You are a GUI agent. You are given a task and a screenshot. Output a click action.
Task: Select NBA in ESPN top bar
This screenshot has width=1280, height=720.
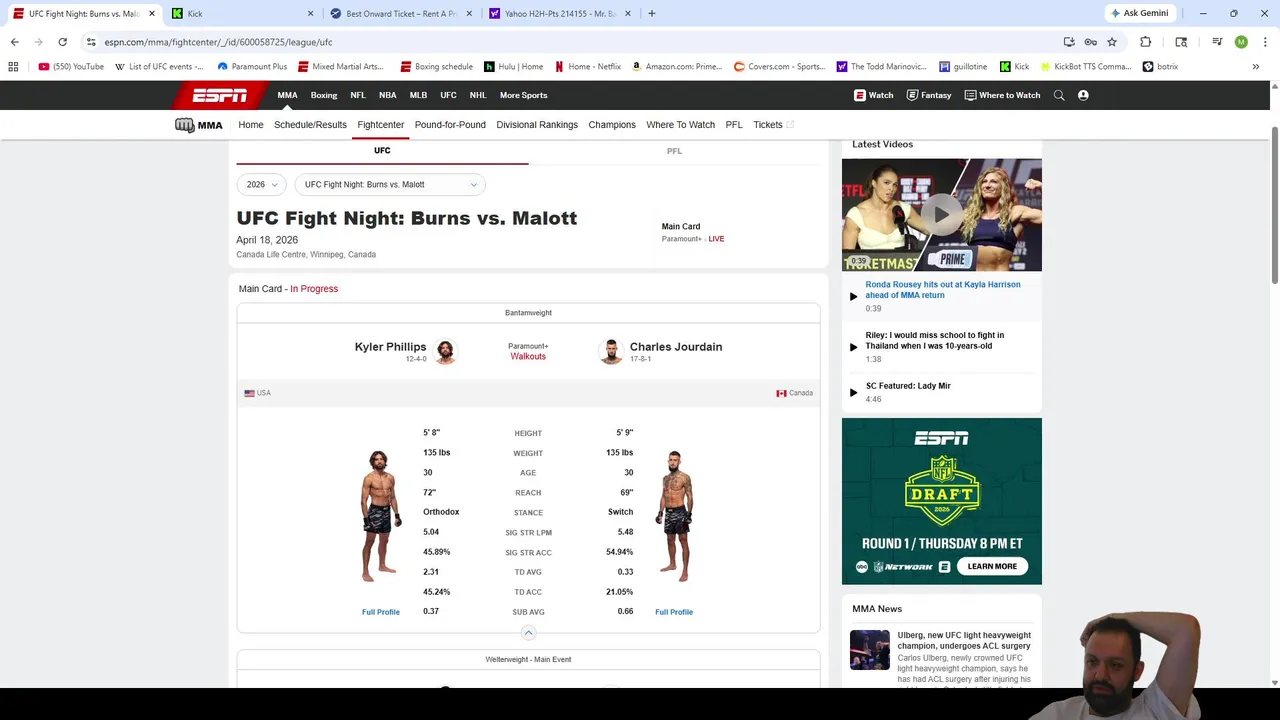coord(387,95)
